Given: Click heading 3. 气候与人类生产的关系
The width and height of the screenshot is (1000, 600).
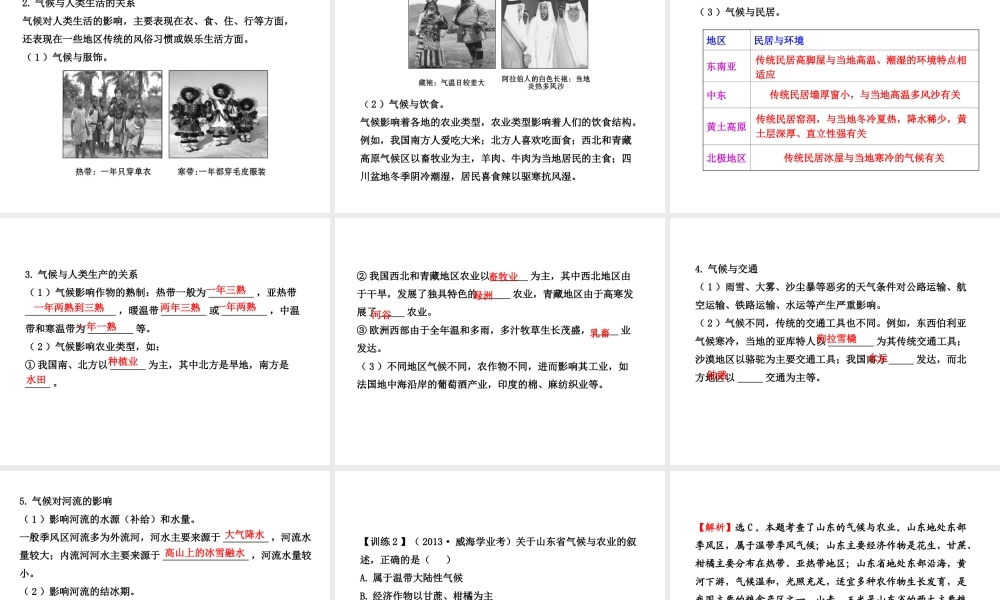Looking at the screenshot, I should coord(81,274).
